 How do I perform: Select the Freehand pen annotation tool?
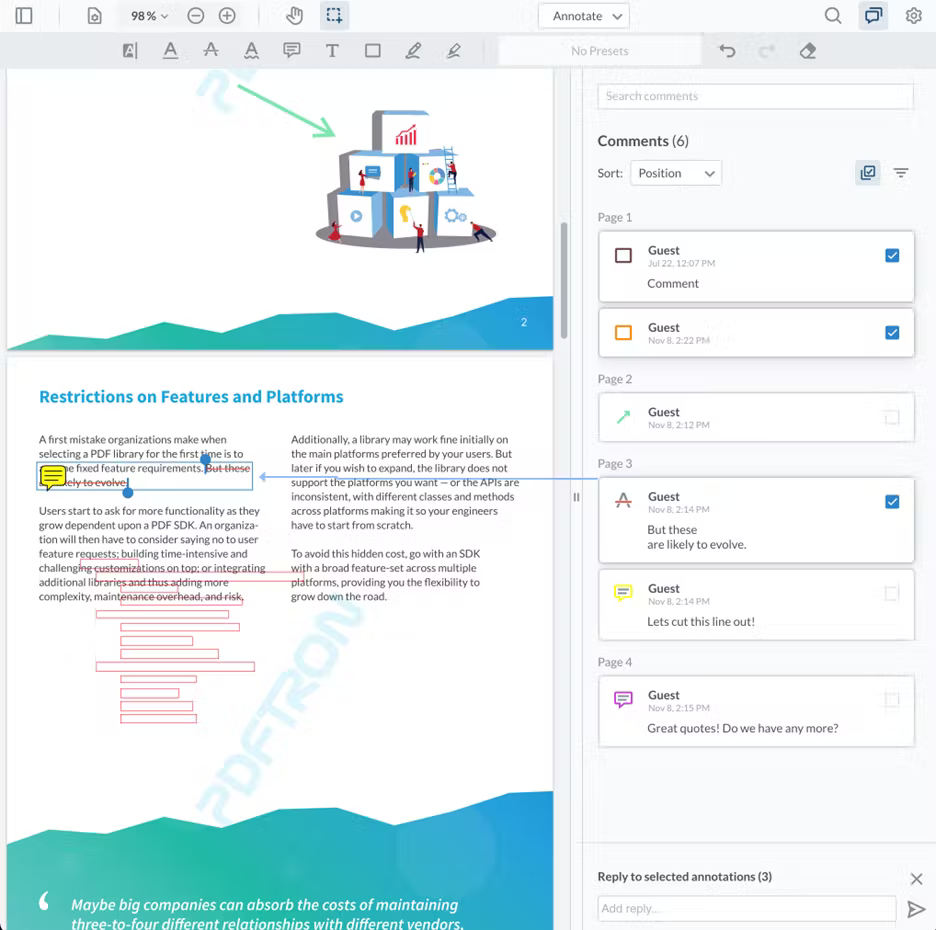pyautogui.click(x=413, y=50)
